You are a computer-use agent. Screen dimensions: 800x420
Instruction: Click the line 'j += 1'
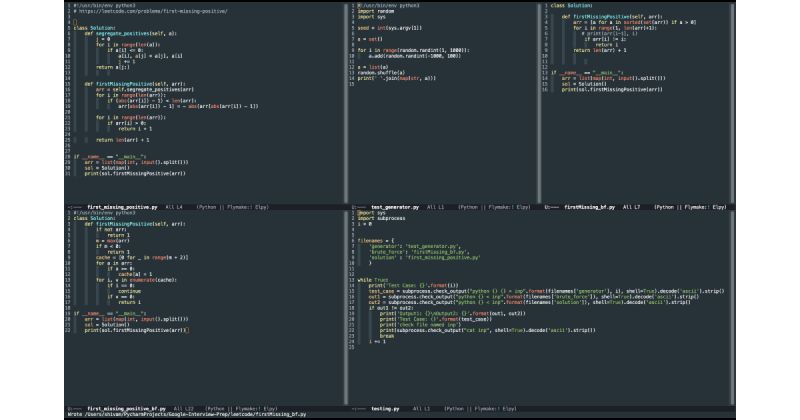click(127, 62)
